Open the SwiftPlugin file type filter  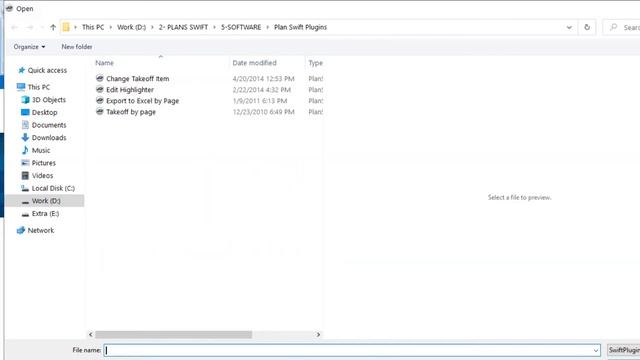[x=623, y=350]
